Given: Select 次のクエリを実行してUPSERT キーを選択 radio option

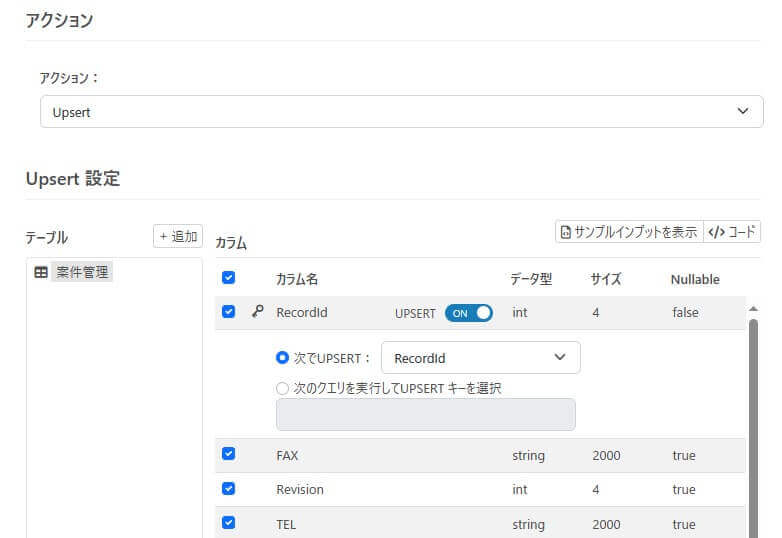Looking at the screenshot, I should pyautogui.click(x=282, y=388).
